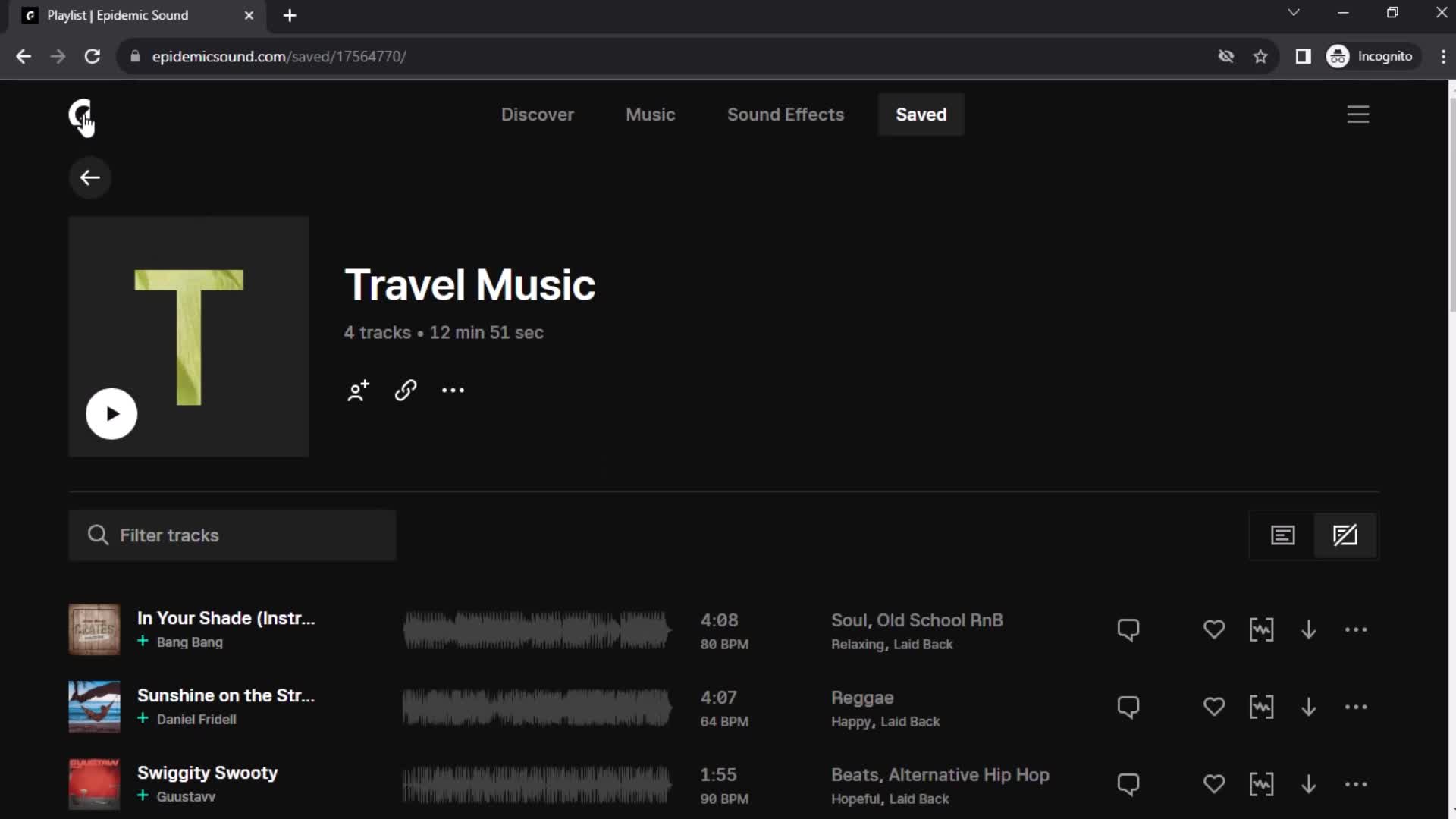Click the comment icon for 'In Your Shade'
This screenshot has height=819, width=1456.
coord(1128,629)
